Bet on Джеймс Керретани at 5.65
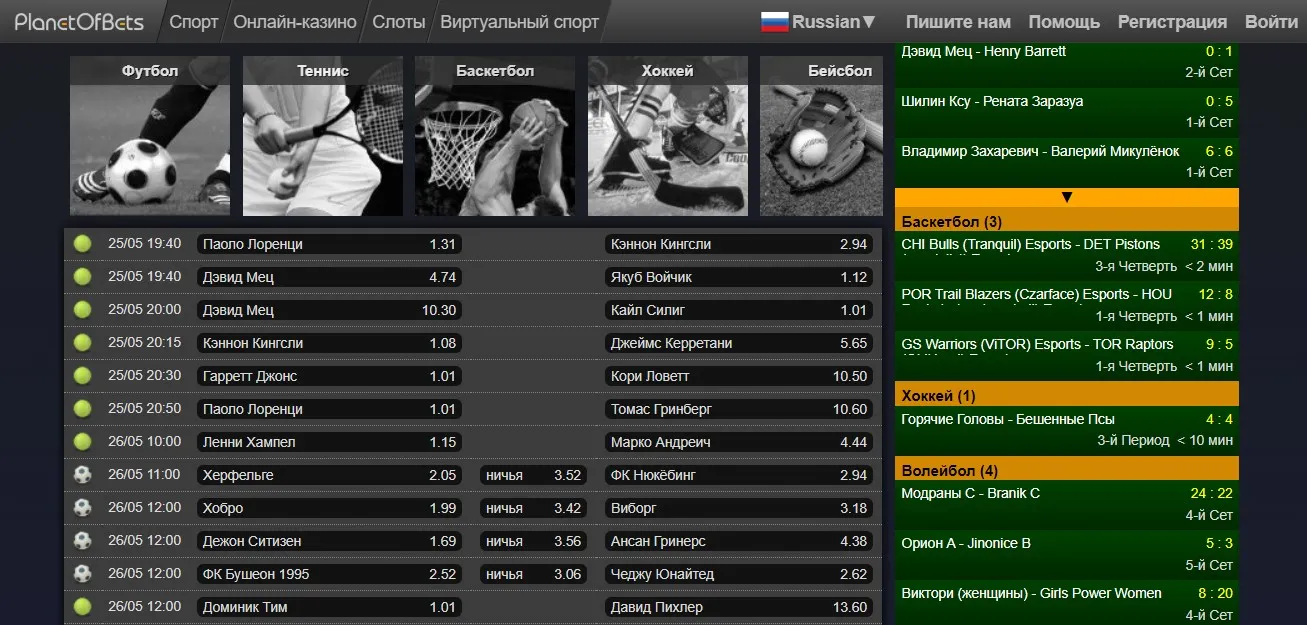The height and width of the screenshot is (625, 1307). tap(739, 343)
